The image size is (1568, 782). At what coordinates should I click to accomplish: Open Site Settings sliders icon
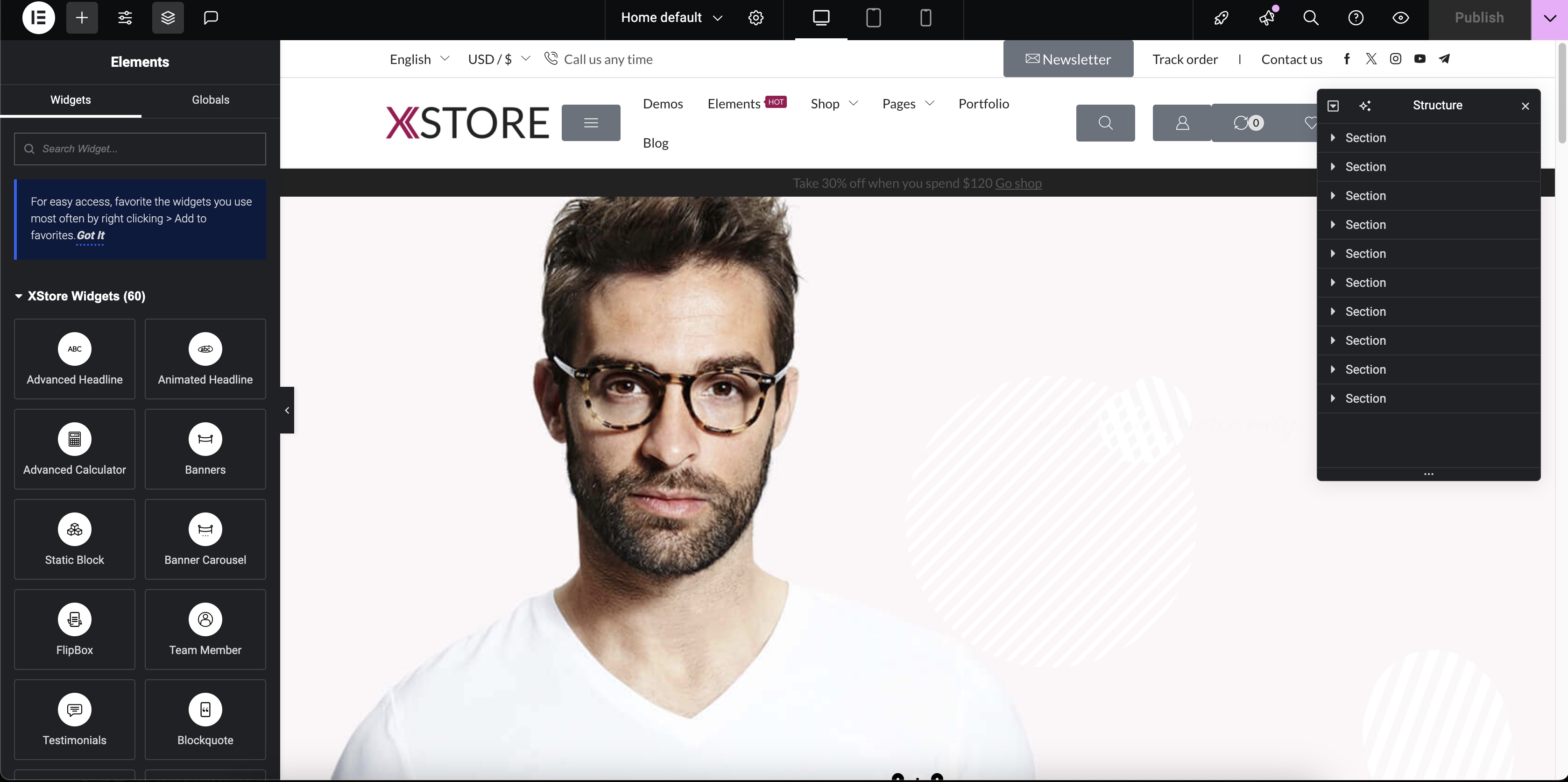point(125,18)
